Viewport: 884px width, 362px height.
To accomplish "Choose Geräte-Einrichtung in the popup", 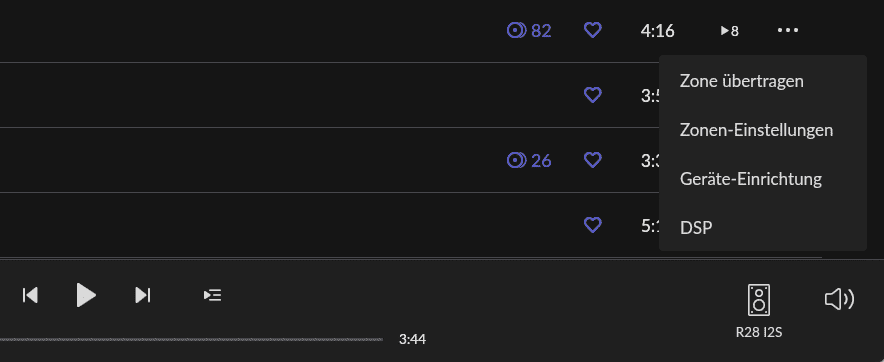I will (x=750, y=179).
